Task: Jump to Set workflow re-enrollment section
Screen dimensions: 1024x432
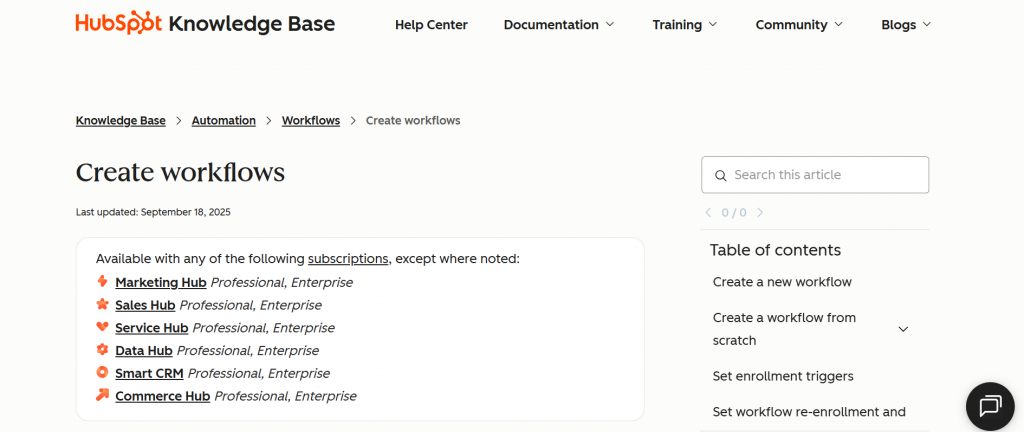Action: coord(809,412)
